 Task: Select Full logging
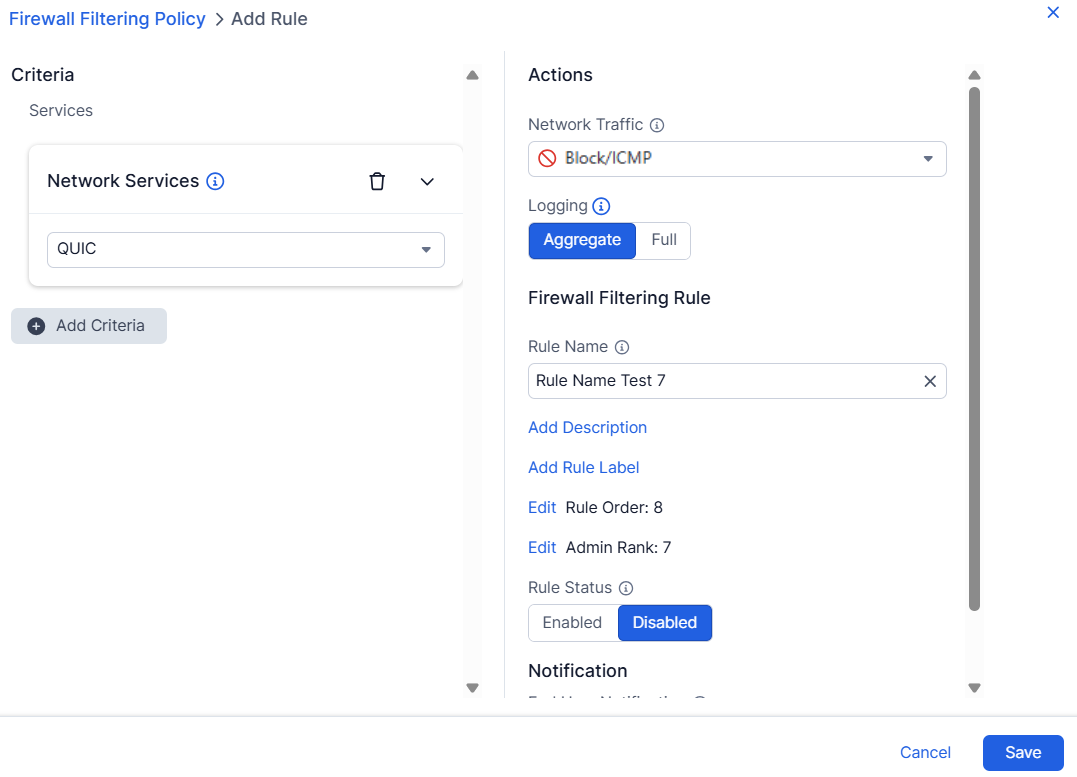coord(664,240)
